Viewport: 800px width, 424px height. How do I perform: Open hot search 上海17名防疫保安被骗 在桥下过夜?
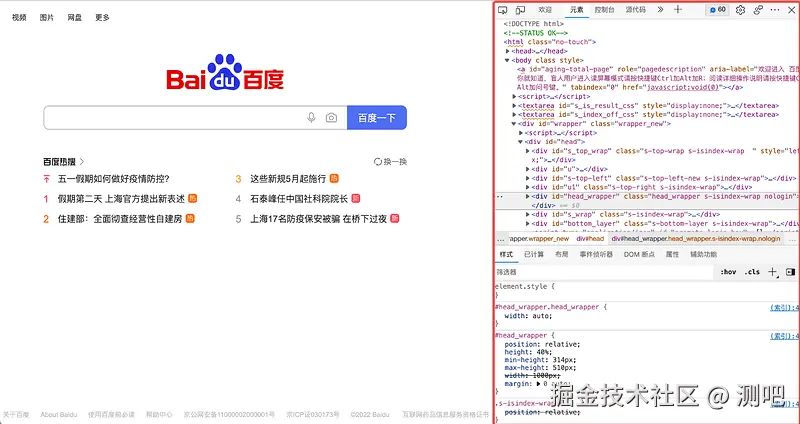318,219
